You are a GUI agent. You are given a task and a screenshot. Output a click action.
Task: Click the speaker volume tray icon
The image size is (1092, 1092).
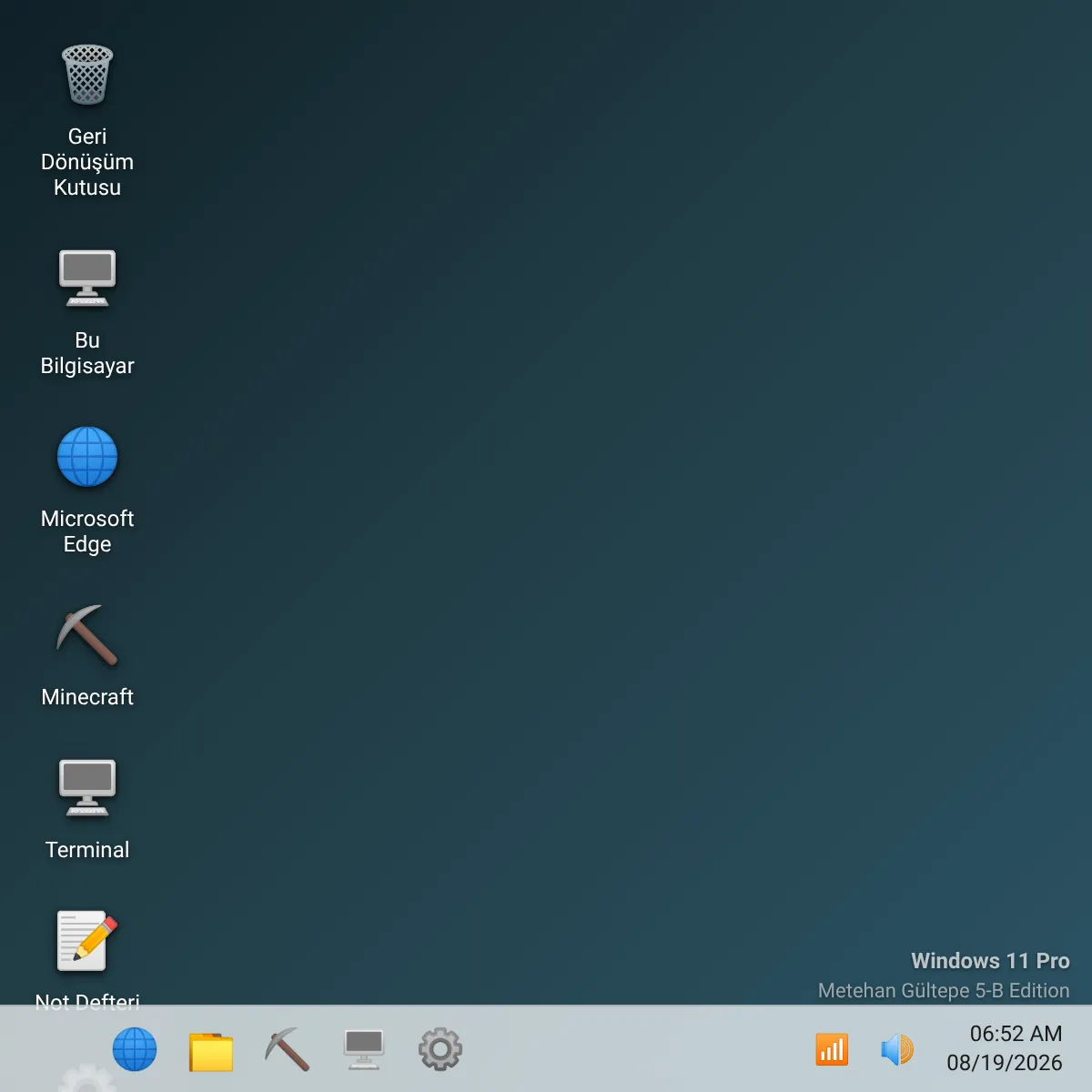pos(897,1049)
